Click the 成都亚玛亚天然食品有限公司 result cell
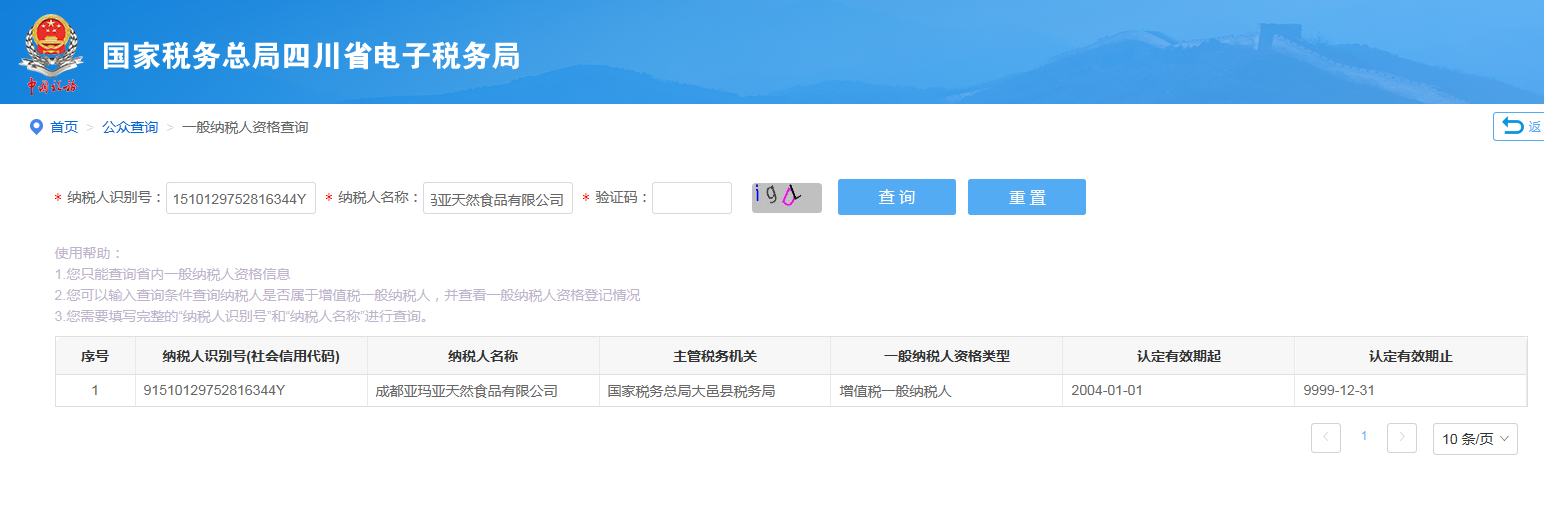 pos(466,391)
